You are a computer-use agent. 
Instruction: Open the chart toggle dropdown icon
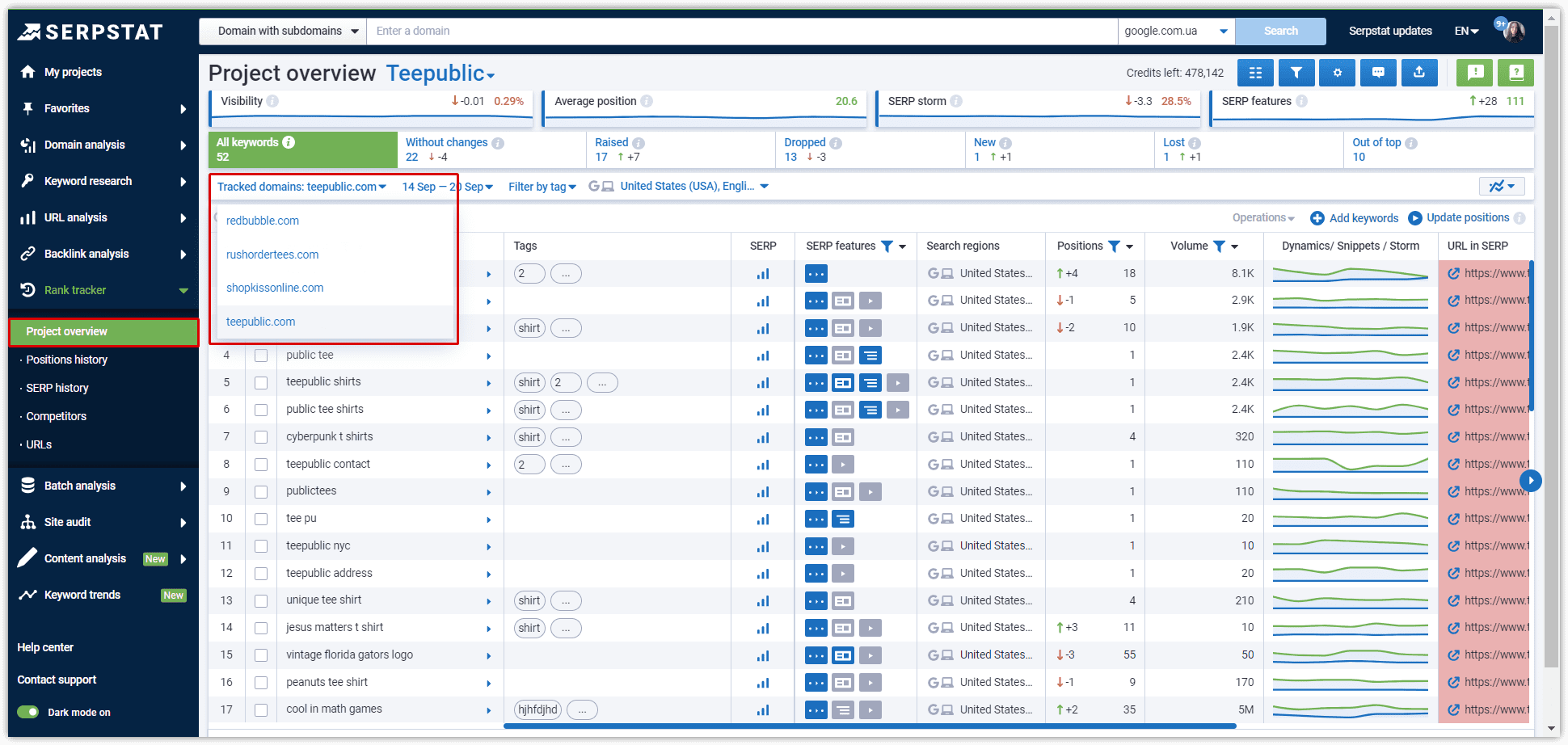click(x=1503, y=186)
